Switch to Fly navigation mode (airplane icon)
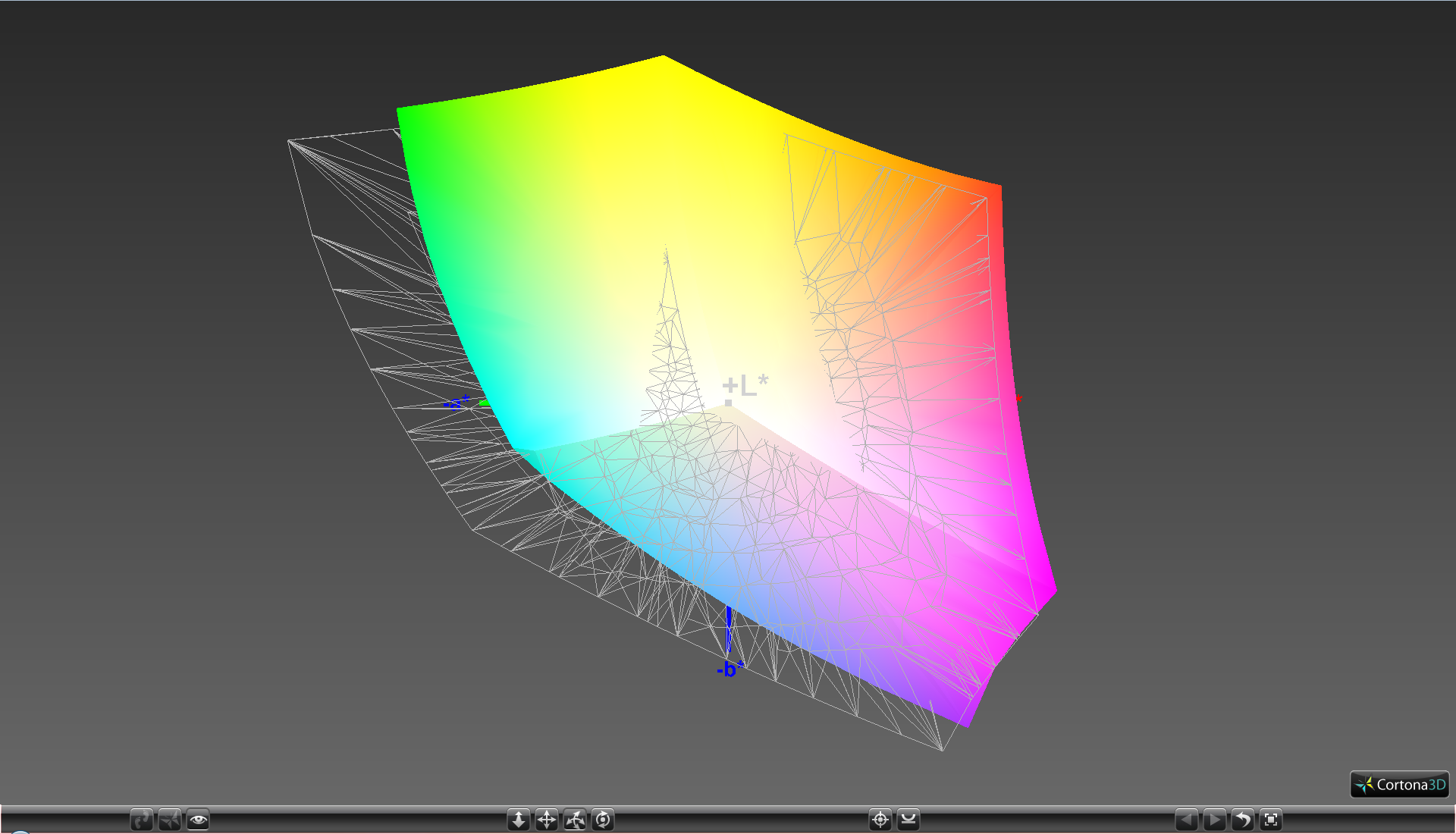The image size is (1456, 834). (x=170, y=820)
